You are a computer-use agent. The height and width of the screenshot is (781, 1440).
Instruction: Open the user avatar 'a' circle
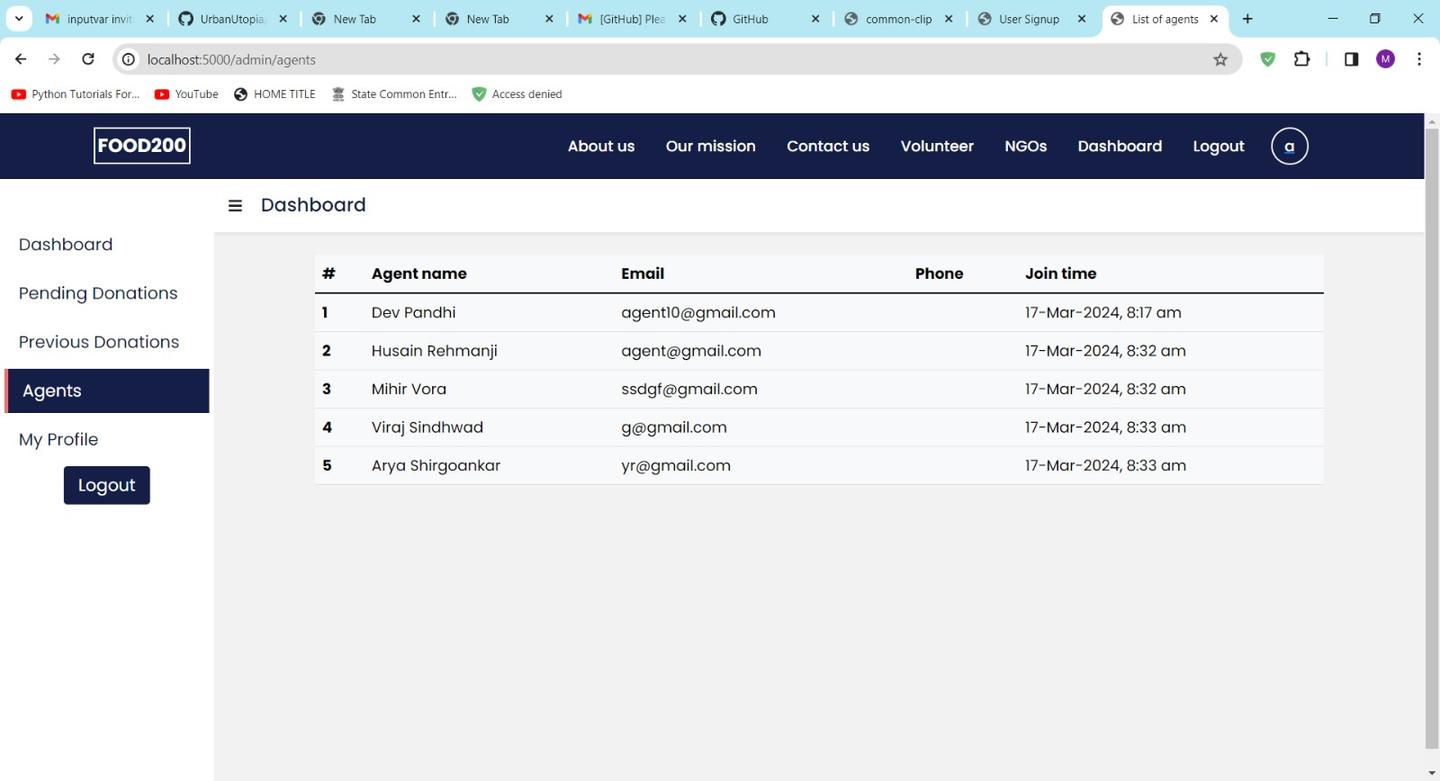click(x=1289, y=146)
